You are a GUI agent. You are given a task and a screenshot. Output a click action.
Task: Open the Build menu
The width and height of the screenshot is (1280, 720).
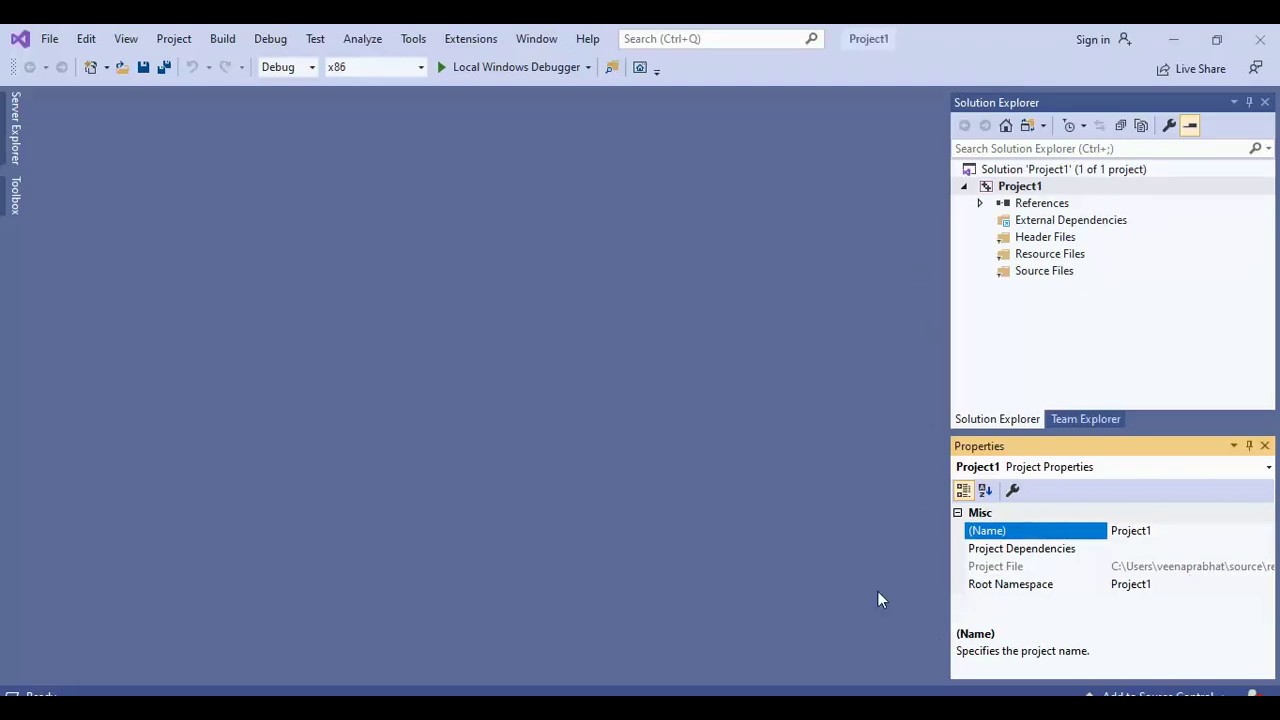point(223,39)
